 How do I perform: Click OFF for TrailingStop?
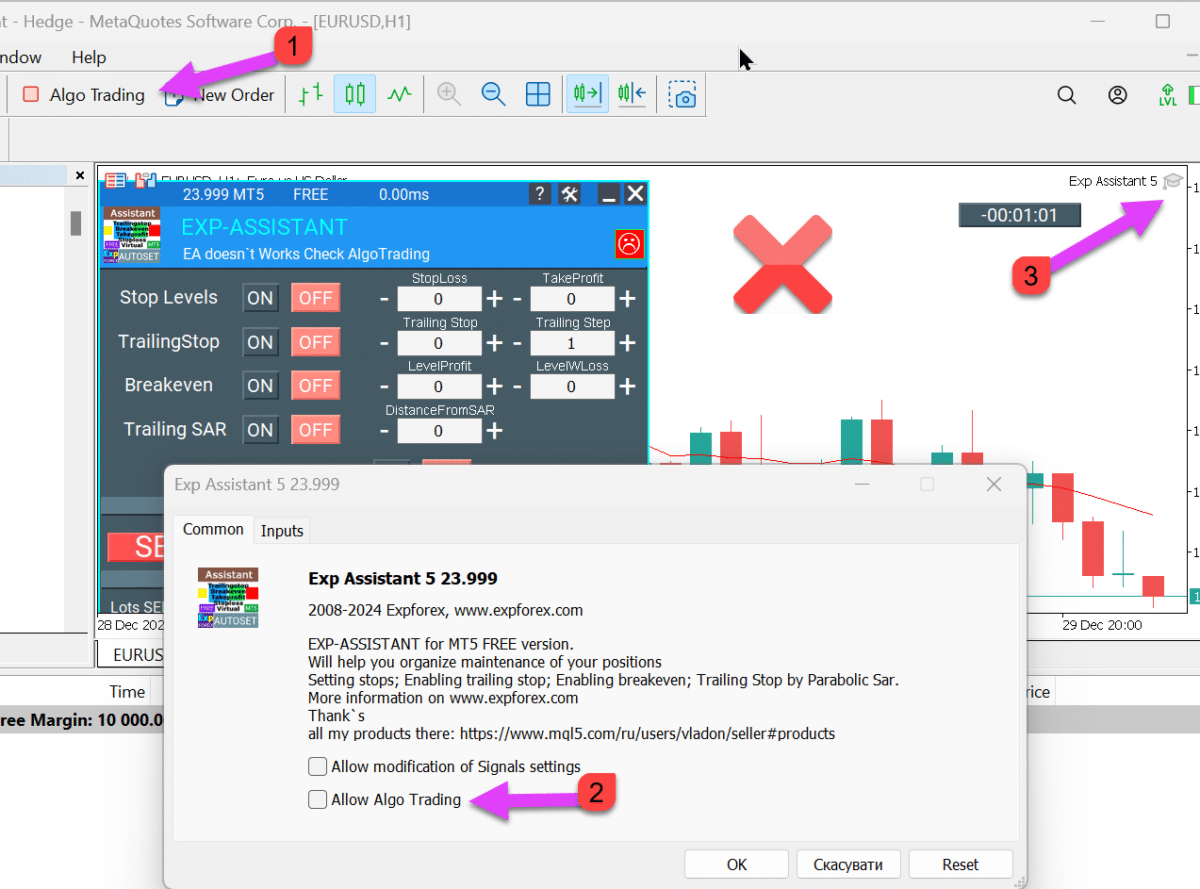(x=315, y=342)
